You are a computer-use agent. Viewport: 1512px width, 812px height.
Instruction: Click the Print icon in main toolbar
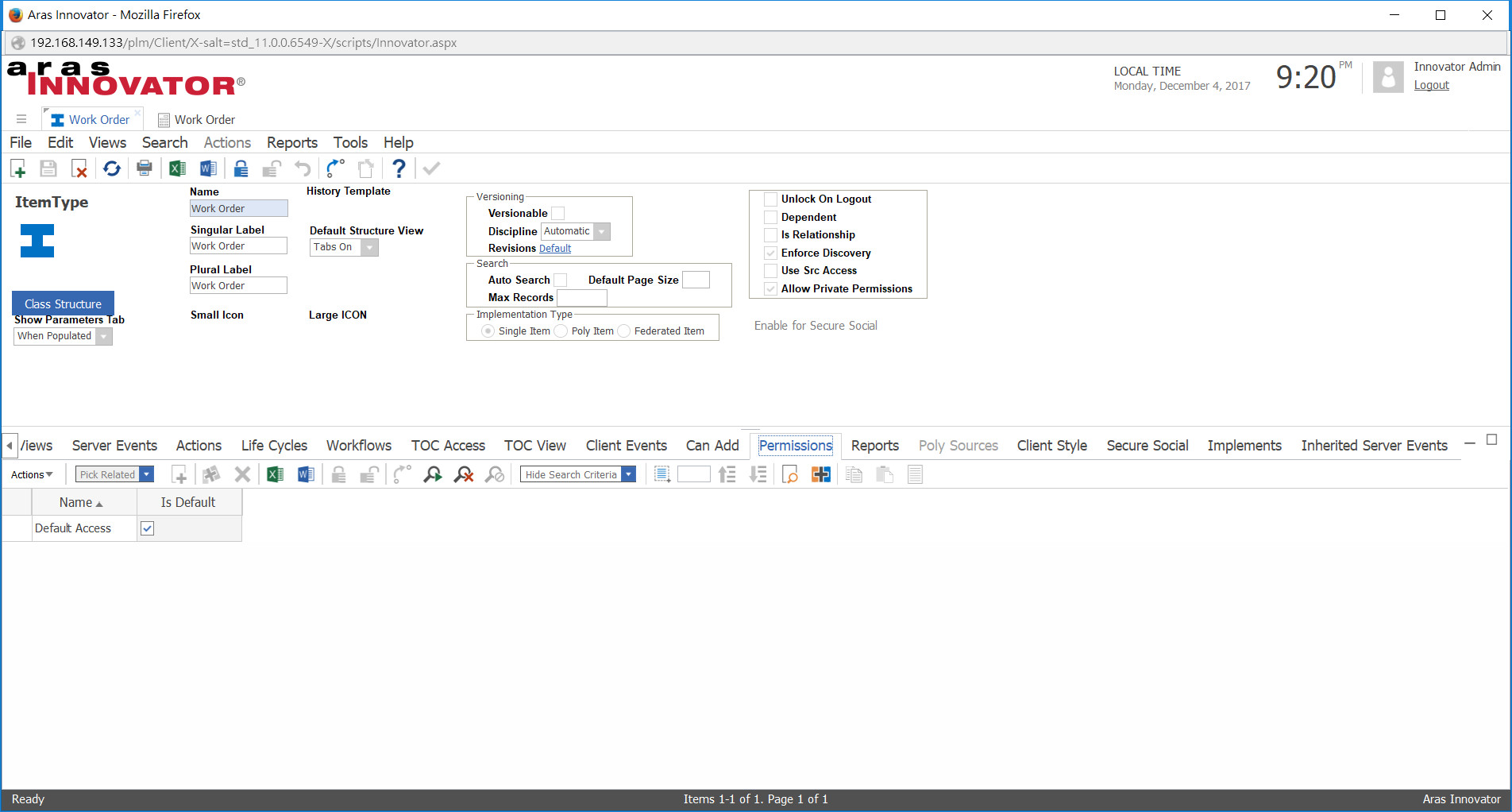point(145,168)
